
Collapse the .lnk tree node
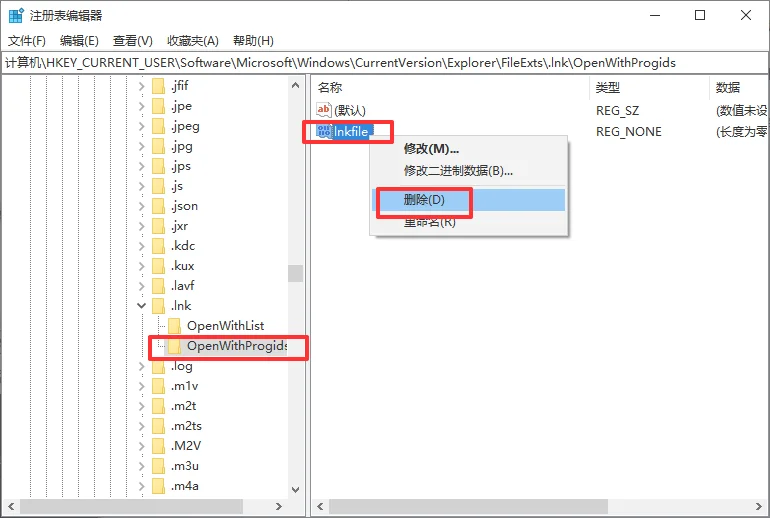click(141, 306)
